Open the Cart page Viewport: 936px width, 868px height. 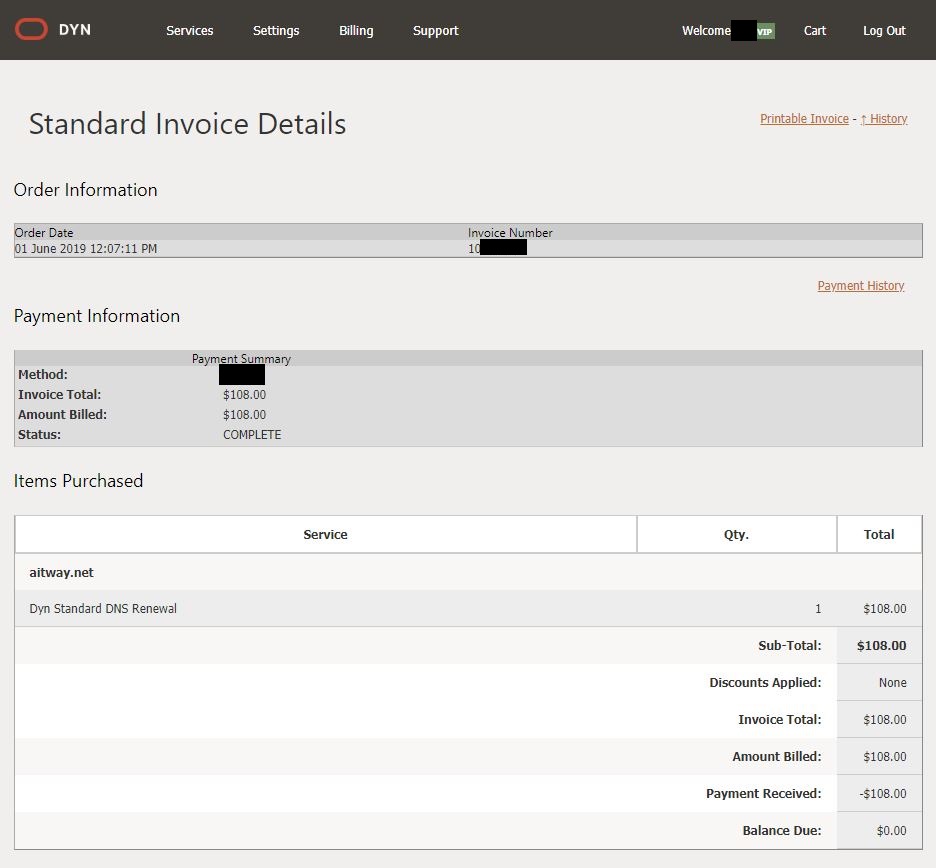click(815, 31)
